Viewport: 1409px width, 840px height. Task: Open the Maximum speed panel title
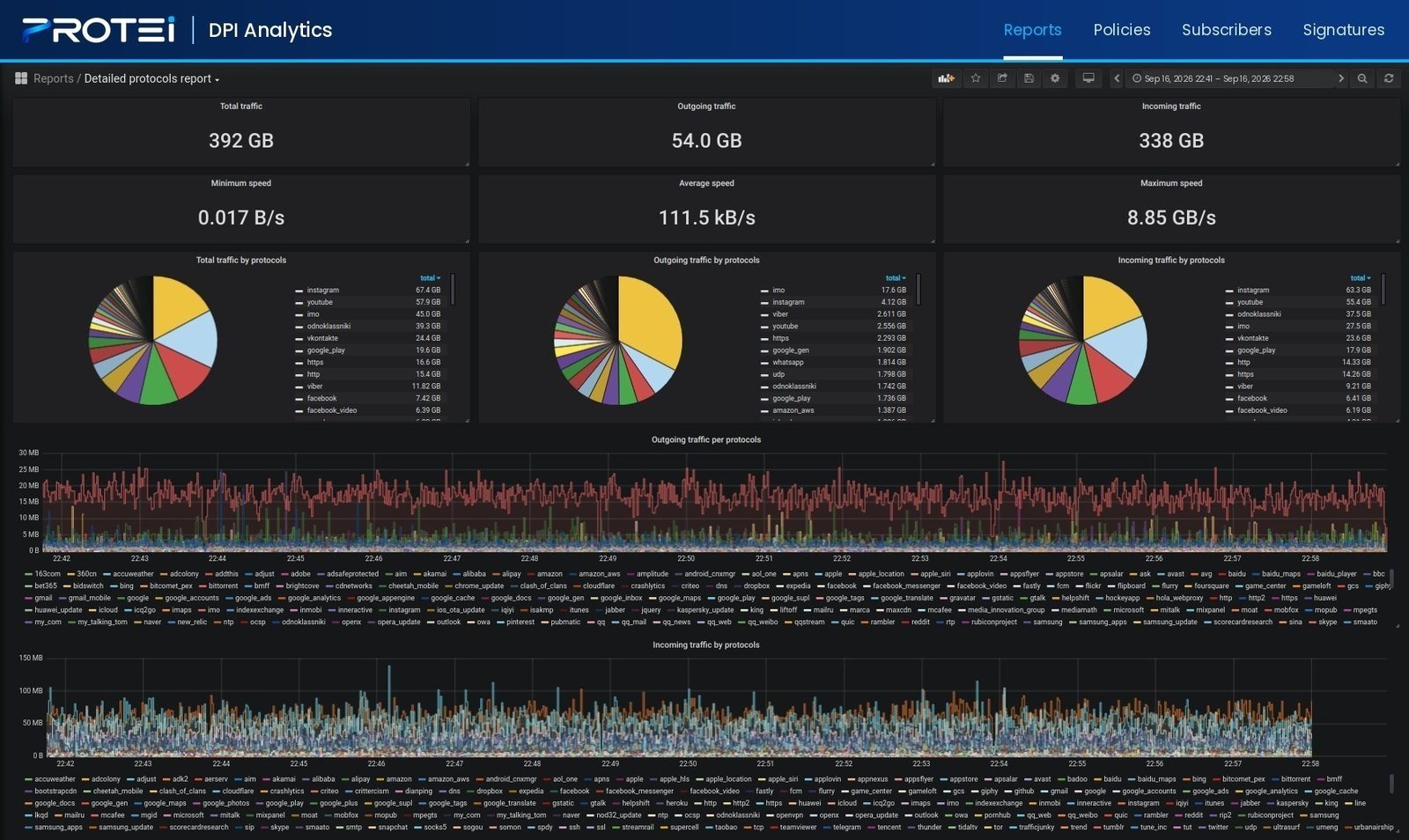coord(1171,183)
